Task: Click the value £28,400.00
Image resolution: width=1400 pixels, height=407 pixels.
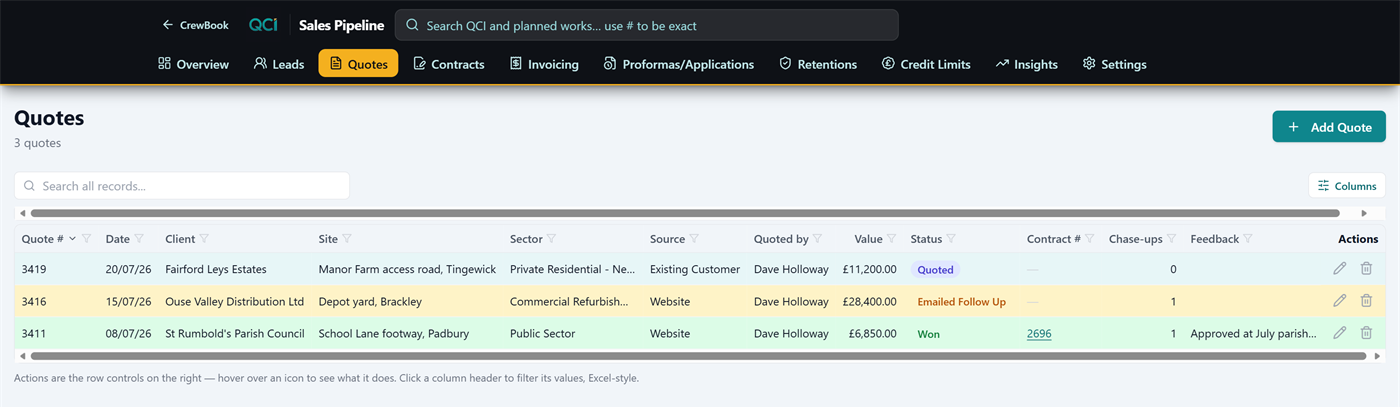Action: pos(870,301)
